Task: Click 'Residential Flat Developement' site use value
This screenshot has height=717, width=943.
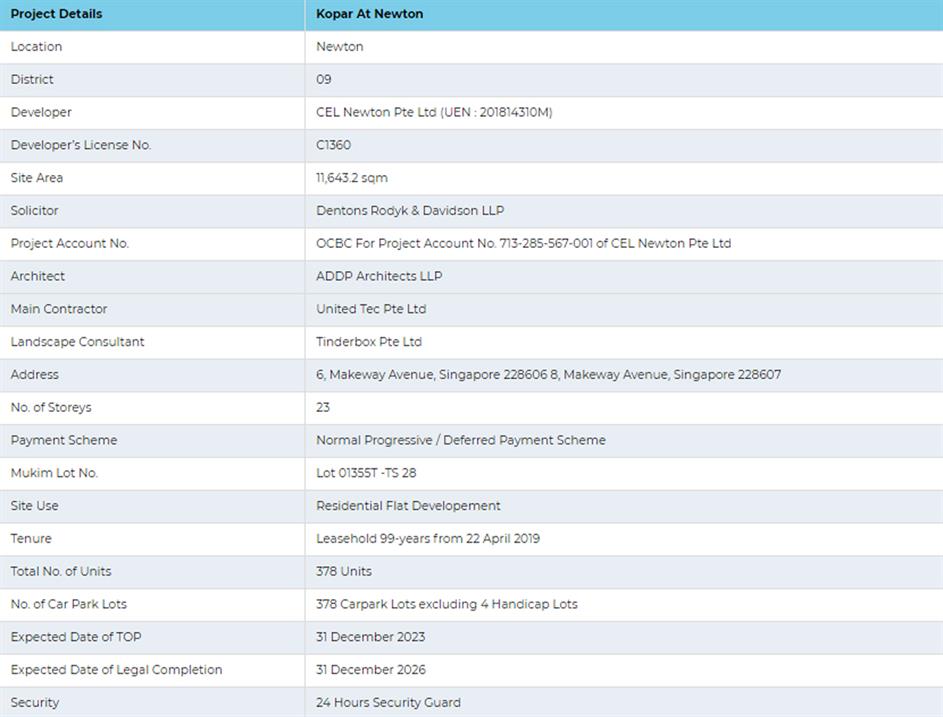Action: click(408, 506)
